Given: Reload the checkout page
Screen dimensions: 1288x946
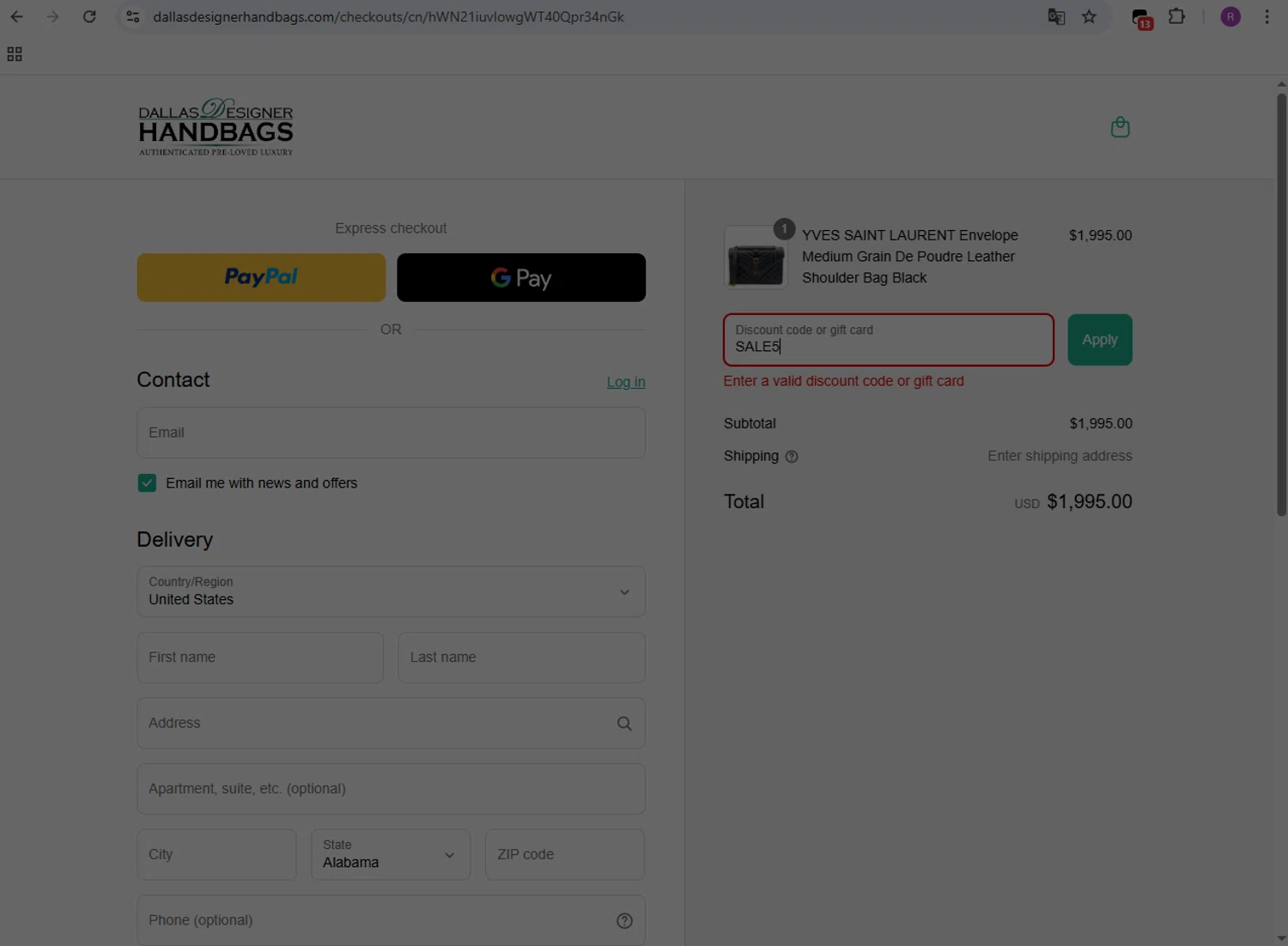Looking at the screenshot, I should tap(89, 16).
